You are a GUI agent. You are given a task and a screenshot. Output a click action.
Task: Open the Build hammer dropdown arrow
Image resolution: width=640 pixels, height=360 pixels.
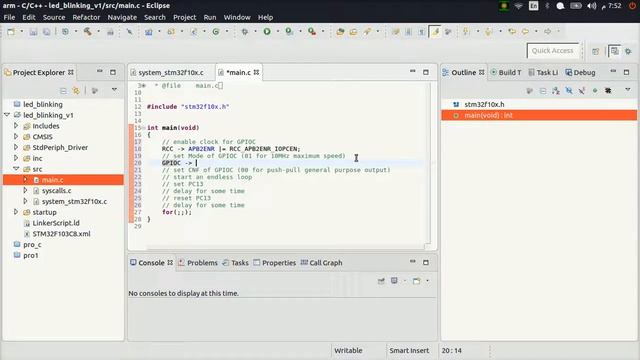click(x=98, y=31)
